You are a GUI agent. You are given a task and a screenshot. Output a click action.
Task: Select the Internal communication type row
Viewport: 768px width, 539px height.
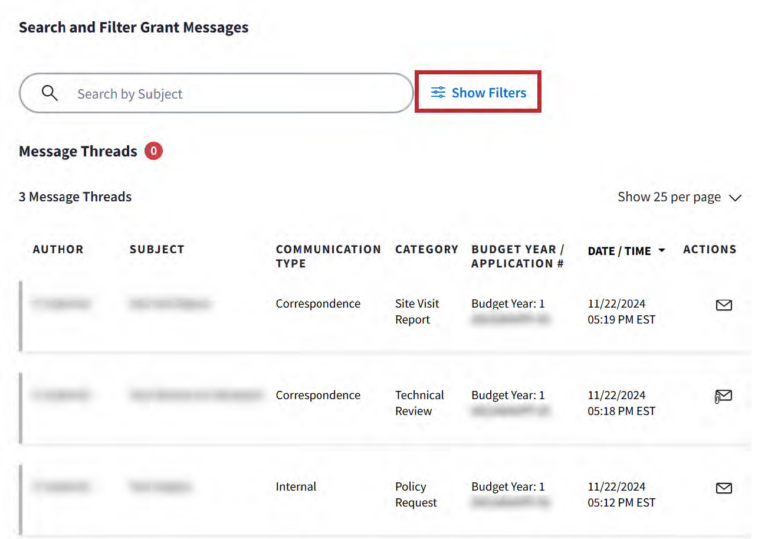[296, 487]
